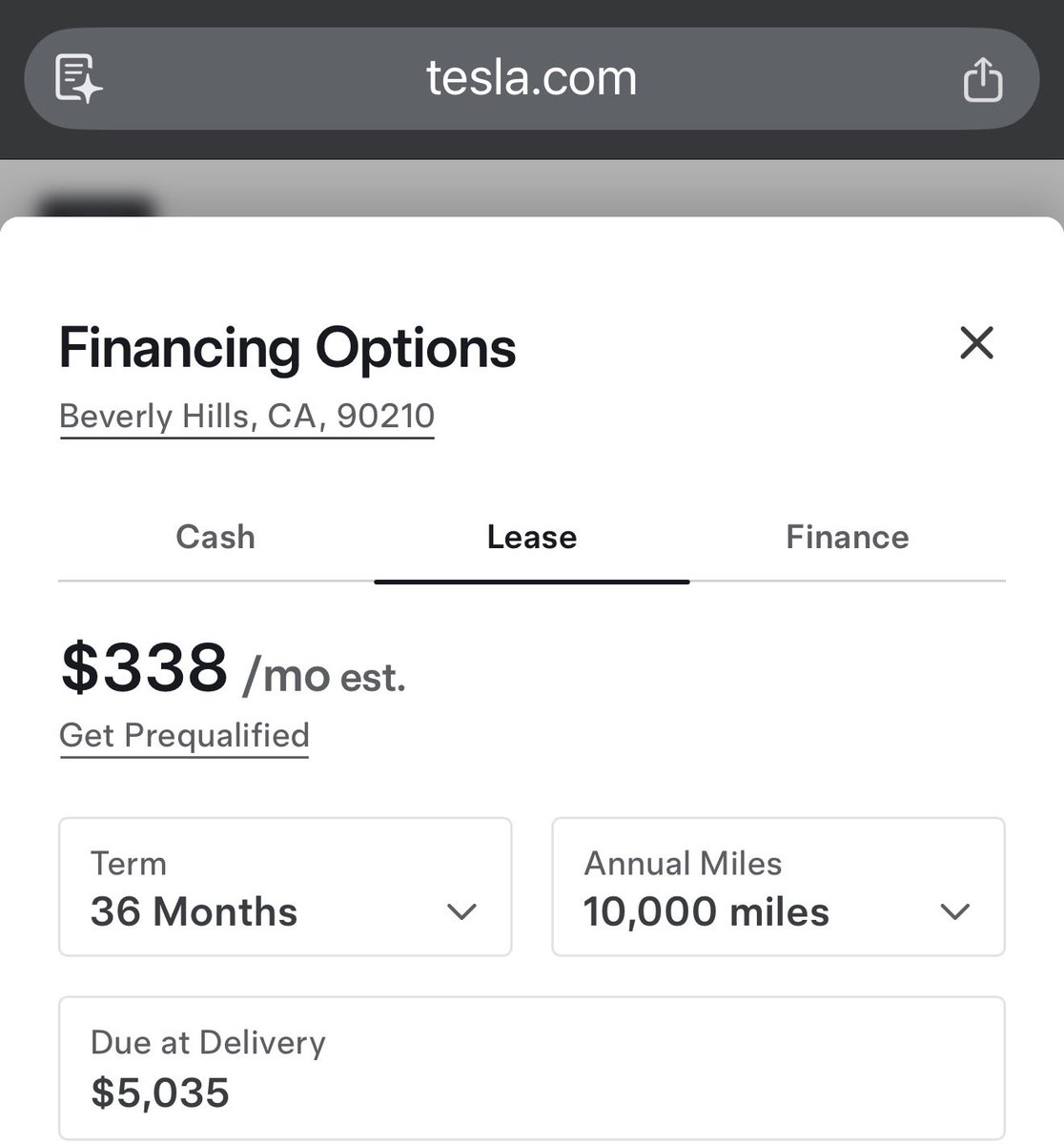1064x1144 pixels.
Task: Tap the $338 /mo est. price
Action: pos(233,669)
